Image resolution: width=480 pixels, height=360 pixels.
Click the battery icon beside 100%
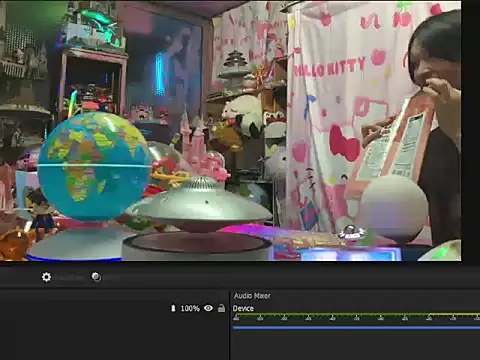click(173, 308)
